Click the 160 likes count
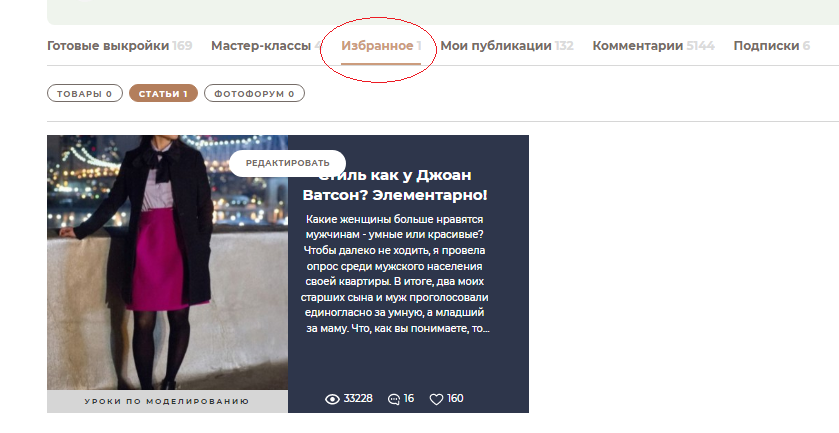Screen dimensions: 839x433 pos(455,399)
